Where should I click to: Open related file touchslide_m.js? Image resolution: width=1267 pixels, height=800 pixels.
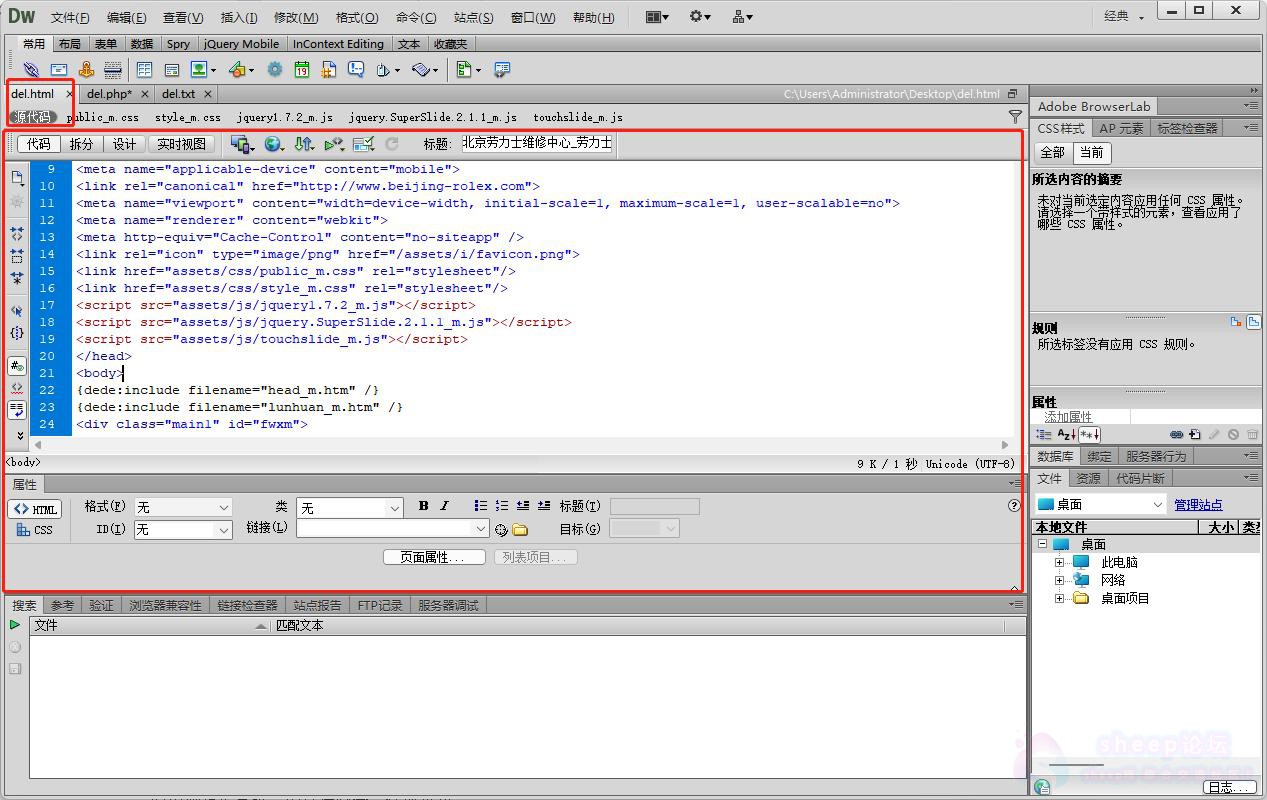[578, 117]
